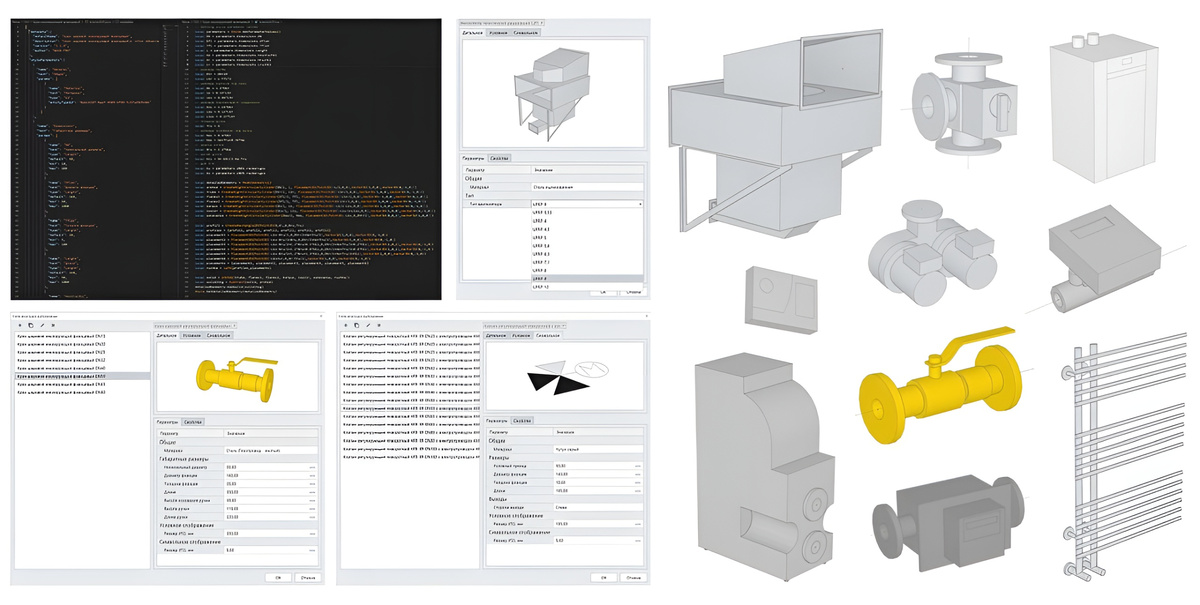The height and width of the screenshot is (605, 1200).
Task: Click the document title tab above the ball valve preview
Action: click(x=196, y=326)
